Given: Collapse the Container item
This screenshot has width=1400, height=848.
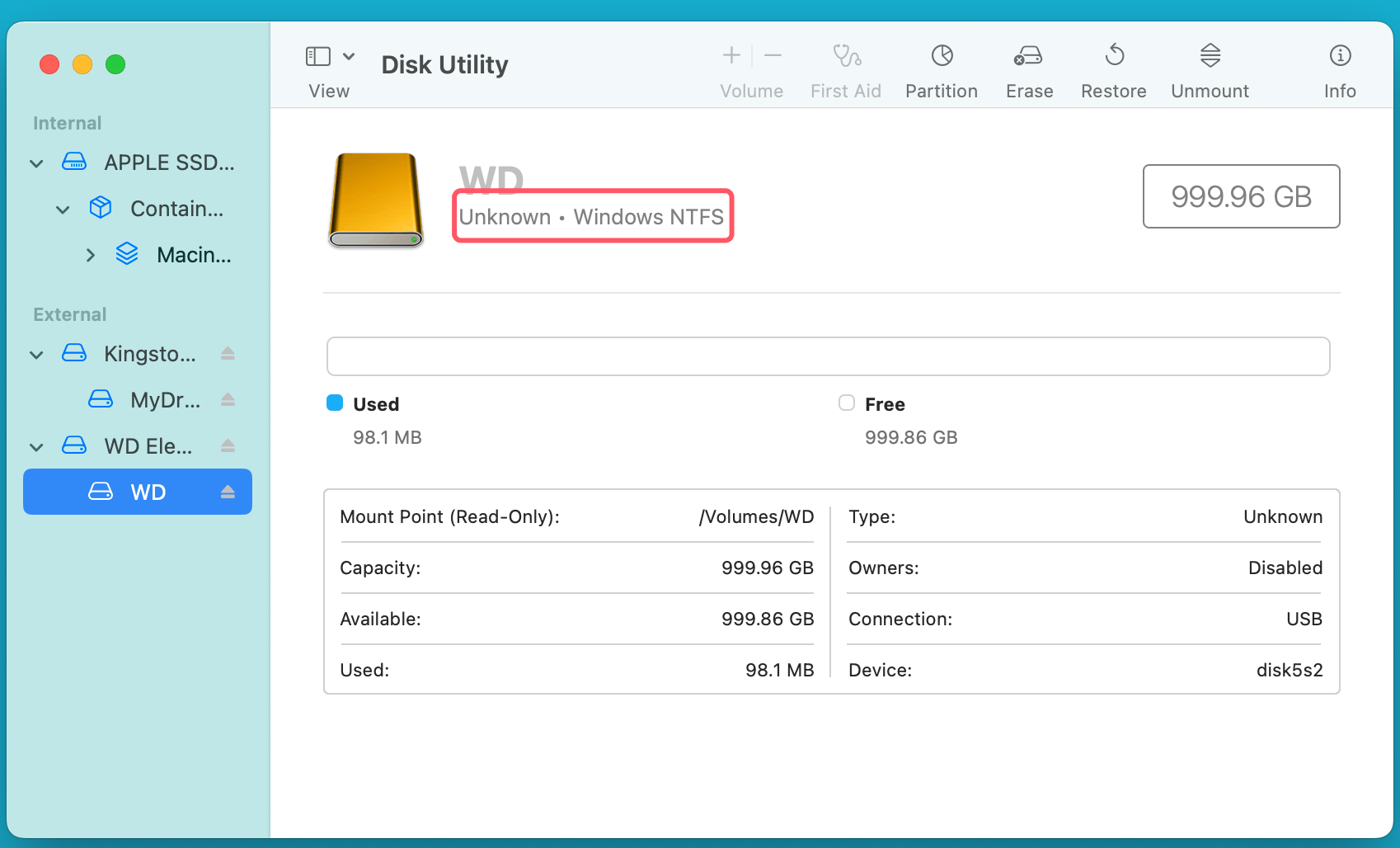Looking at the screenshot, I should [63, 210].
